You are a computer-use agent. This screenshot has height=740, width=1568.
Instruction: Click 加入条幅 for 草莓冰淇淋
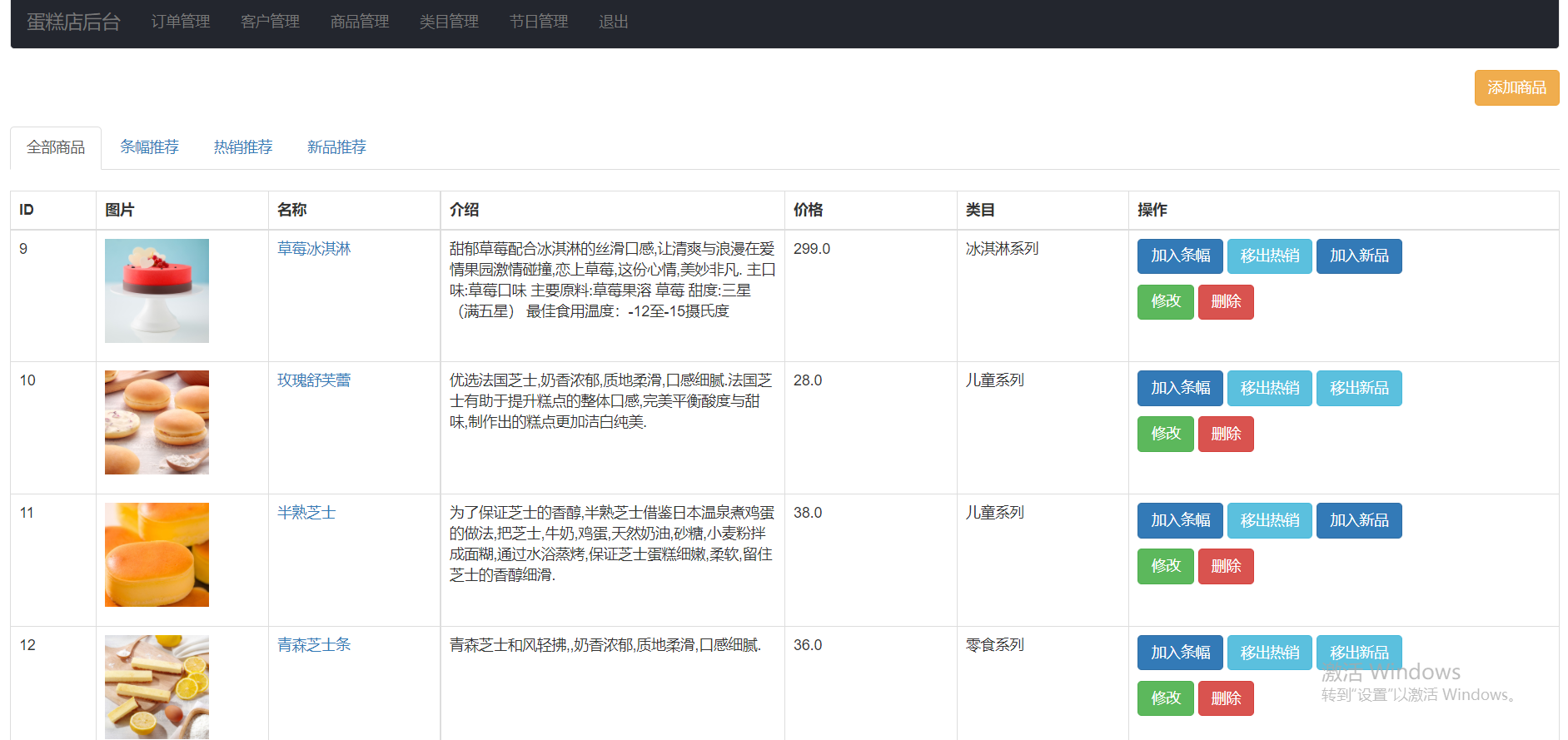point(1180,256)
